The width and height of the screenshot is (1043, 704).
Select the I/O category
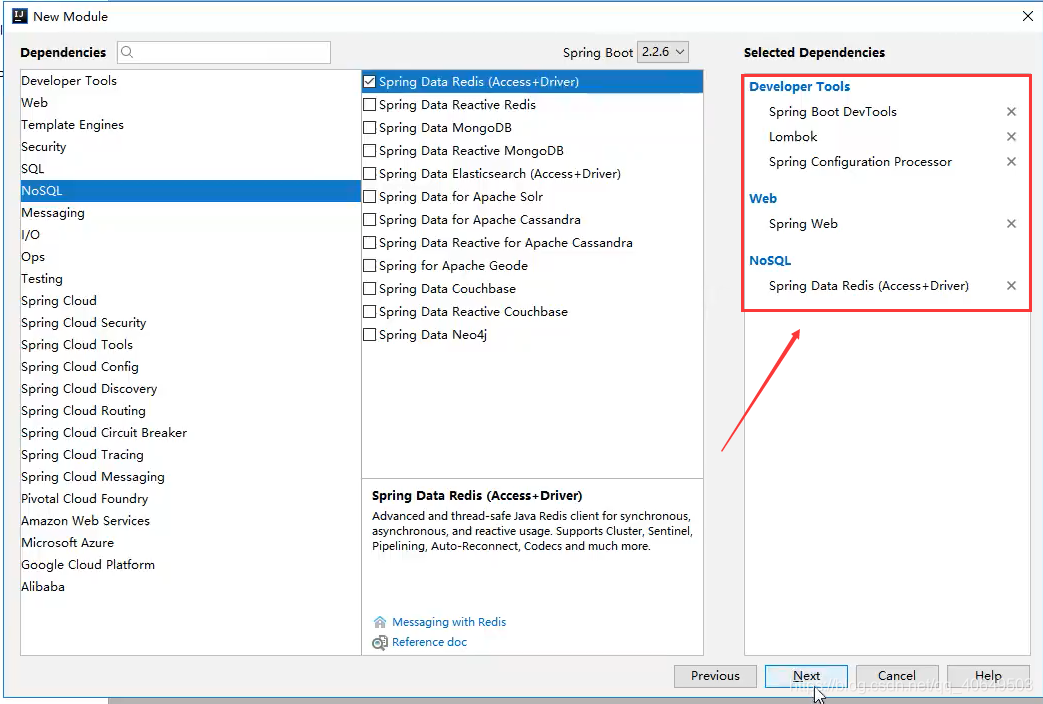pos(190,234)
